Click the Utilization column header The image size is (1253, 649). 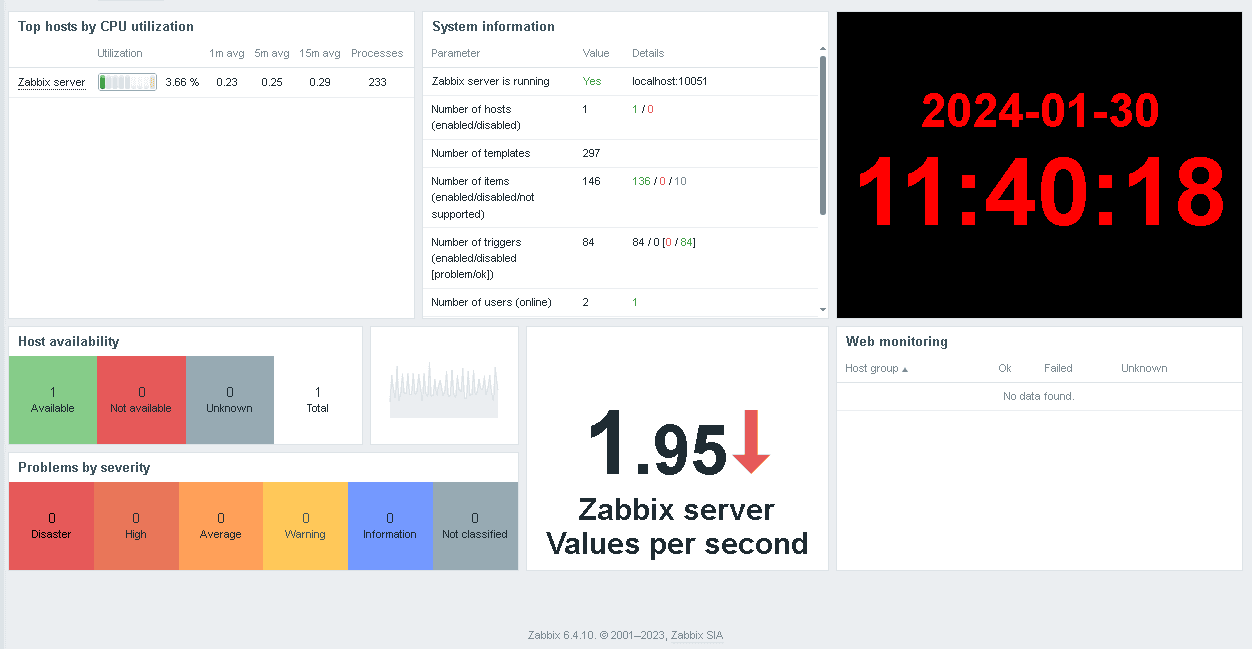pyautogui.click(x=120, y=53)
